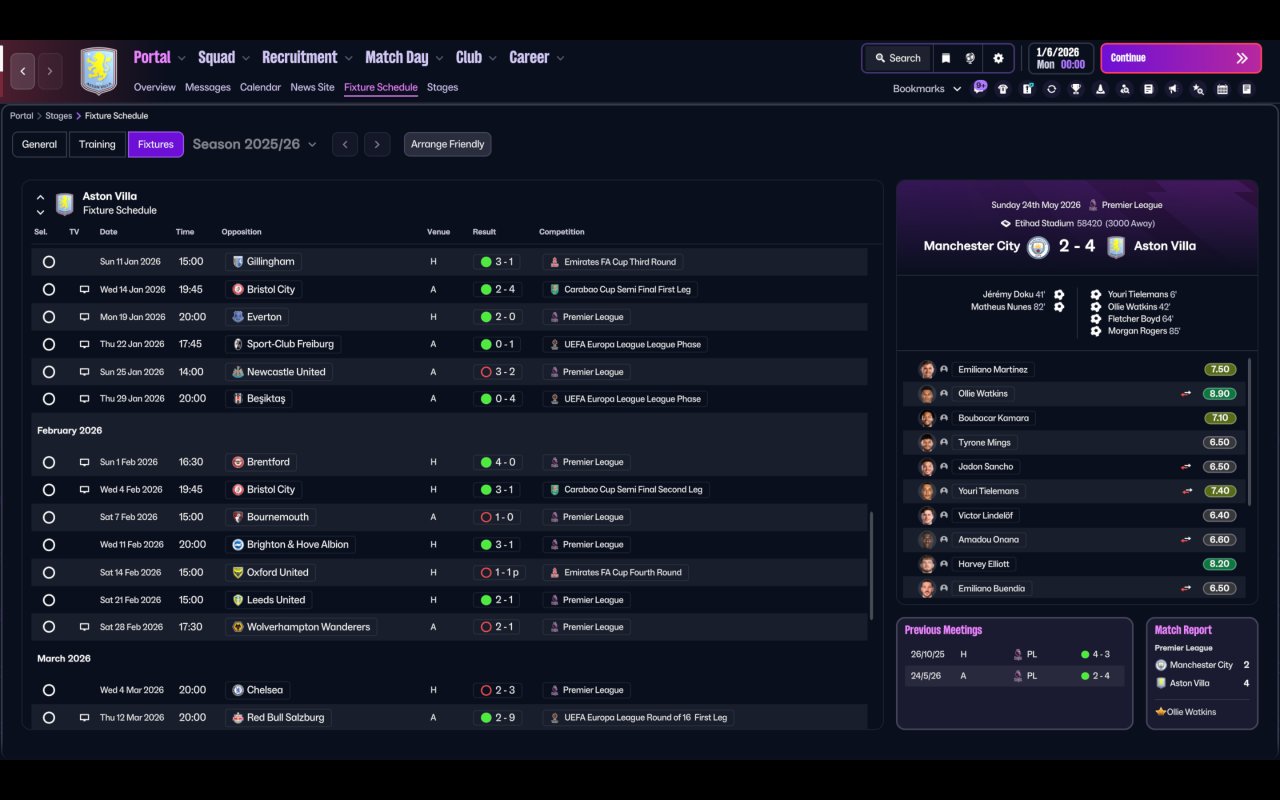Click the date and time display 1/6/2026

pos(1060,58)
